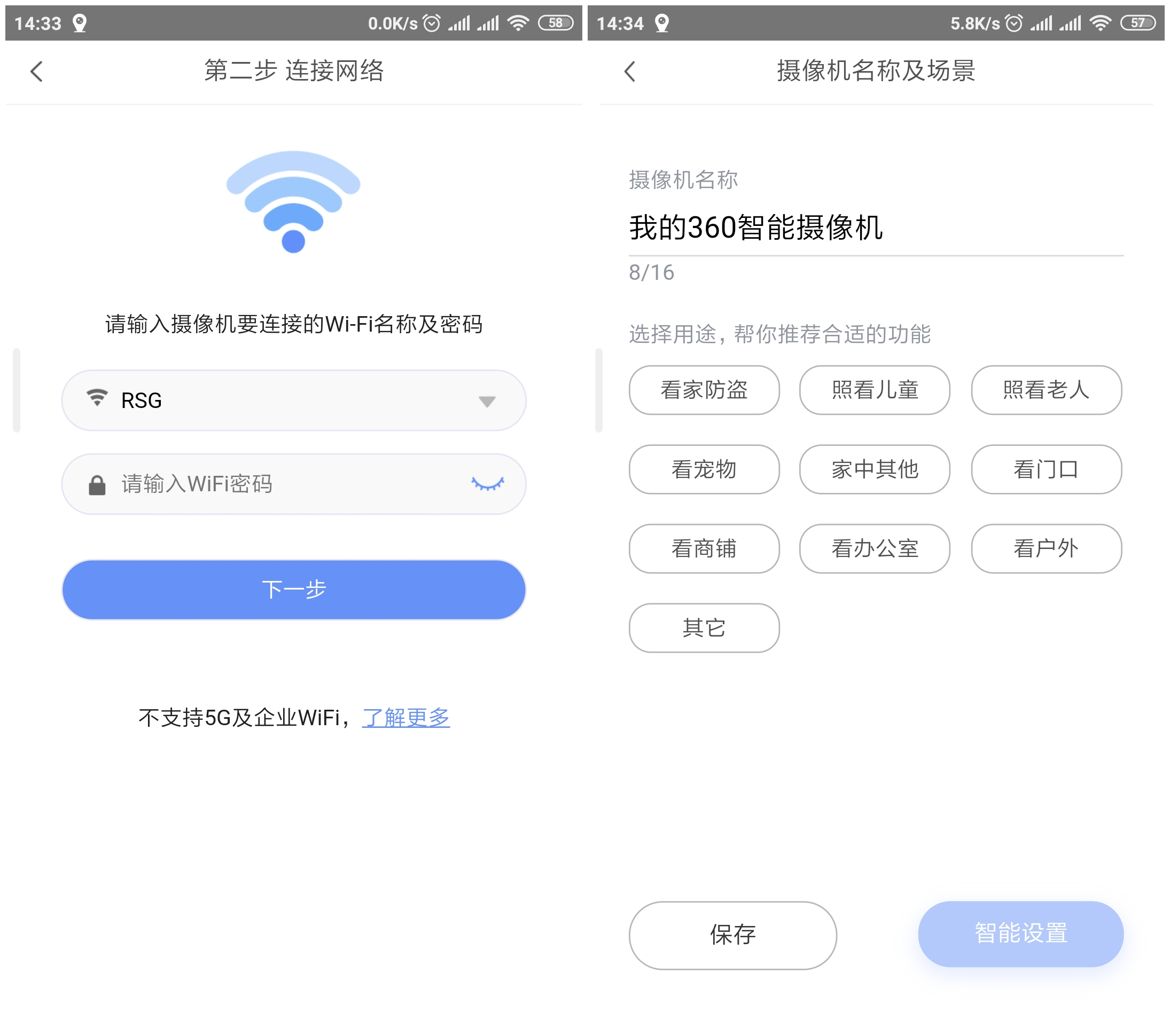Select the 家中其他 usage option
This screenshot has height=1036, width=1170.
click(x=875, y=469)
